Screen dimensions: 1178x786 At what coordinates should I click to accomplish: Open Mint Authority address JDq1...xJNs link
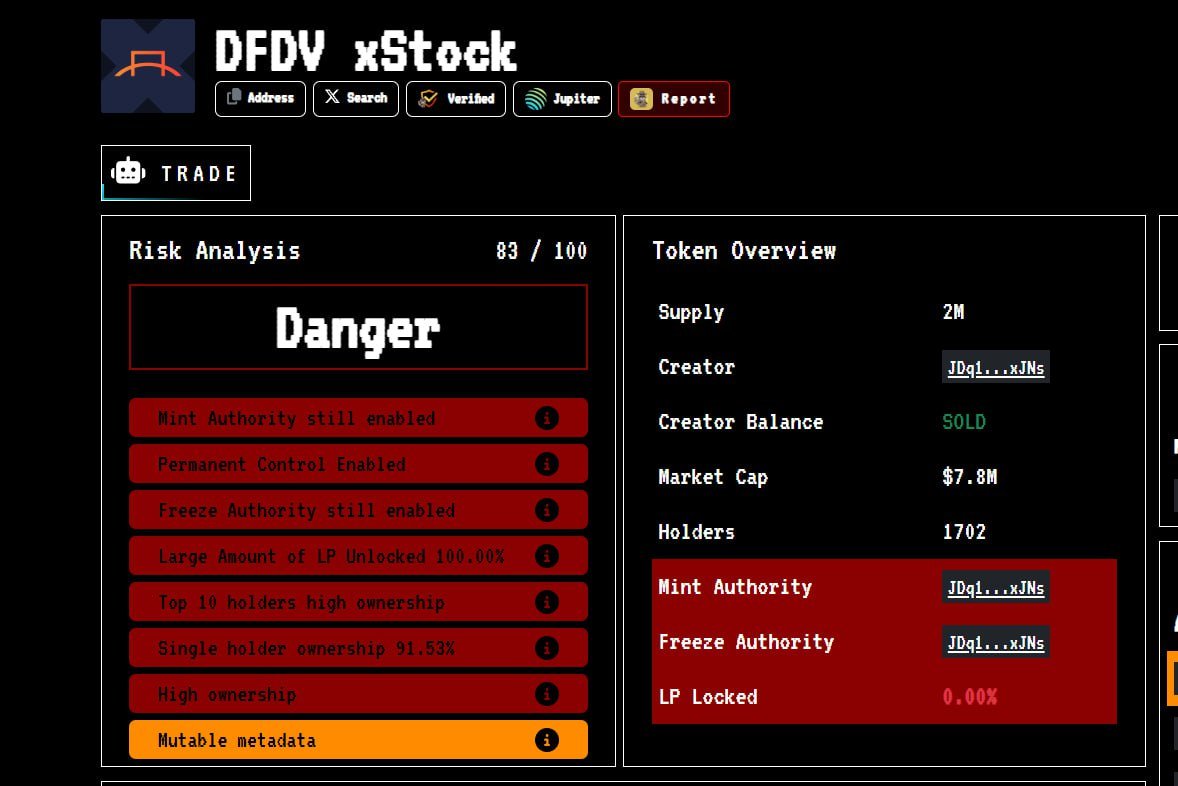click(995, 588)
